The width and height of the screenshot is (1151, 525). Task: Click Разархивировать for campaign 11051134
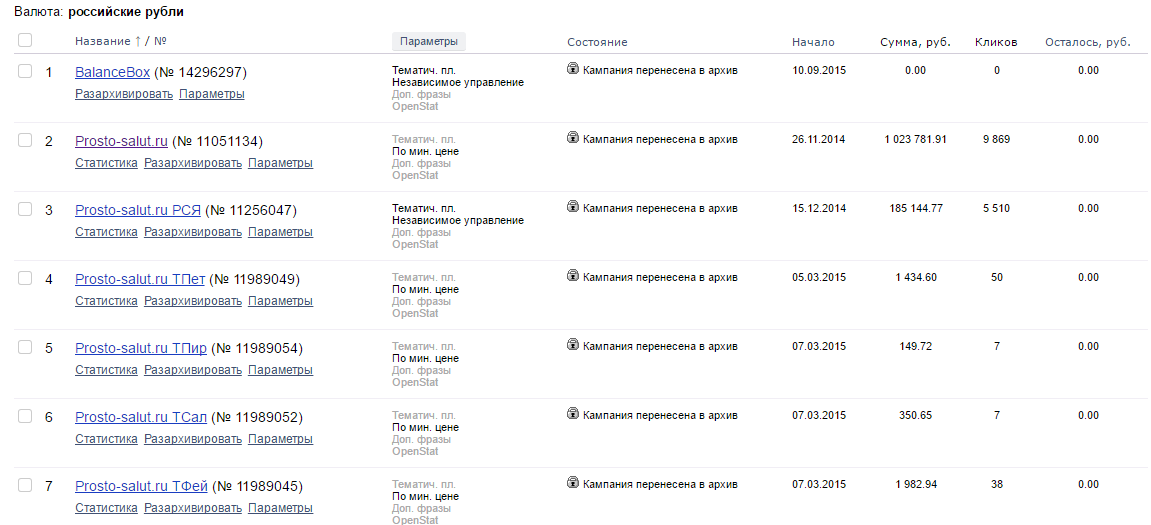pyautogui.click(x=192, y=163)
